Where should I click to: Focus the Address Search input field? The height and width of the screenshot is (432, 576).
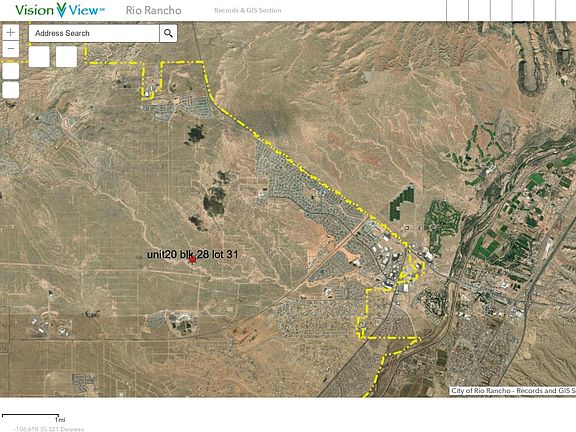pos(94,33)
